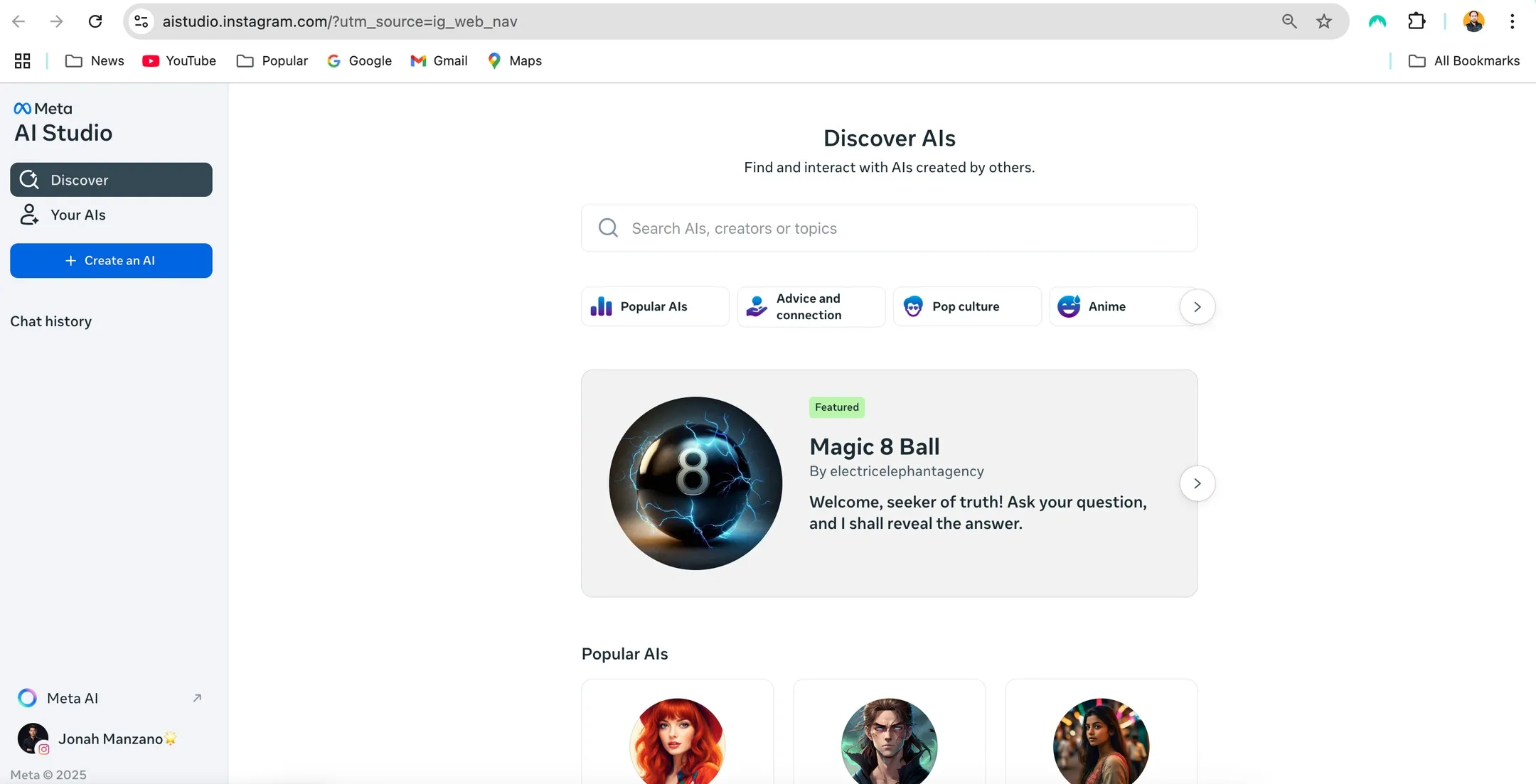This screenshot has width=1536, height=784.
Task: Open Chrome three-dot menu
Action: 1512,21
